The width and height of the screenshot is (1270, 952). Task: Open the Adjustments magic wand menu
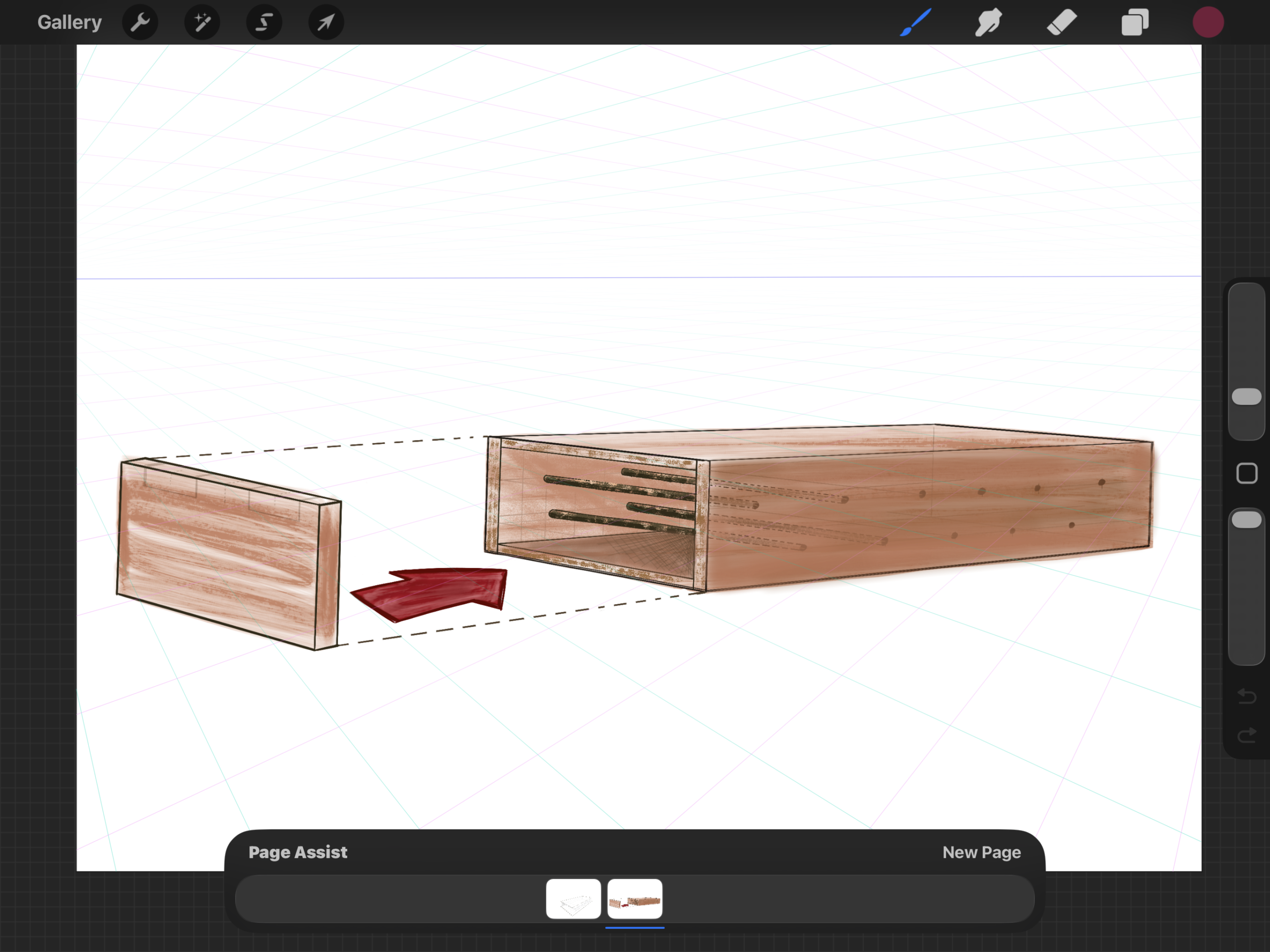click(x=202, y=22)
